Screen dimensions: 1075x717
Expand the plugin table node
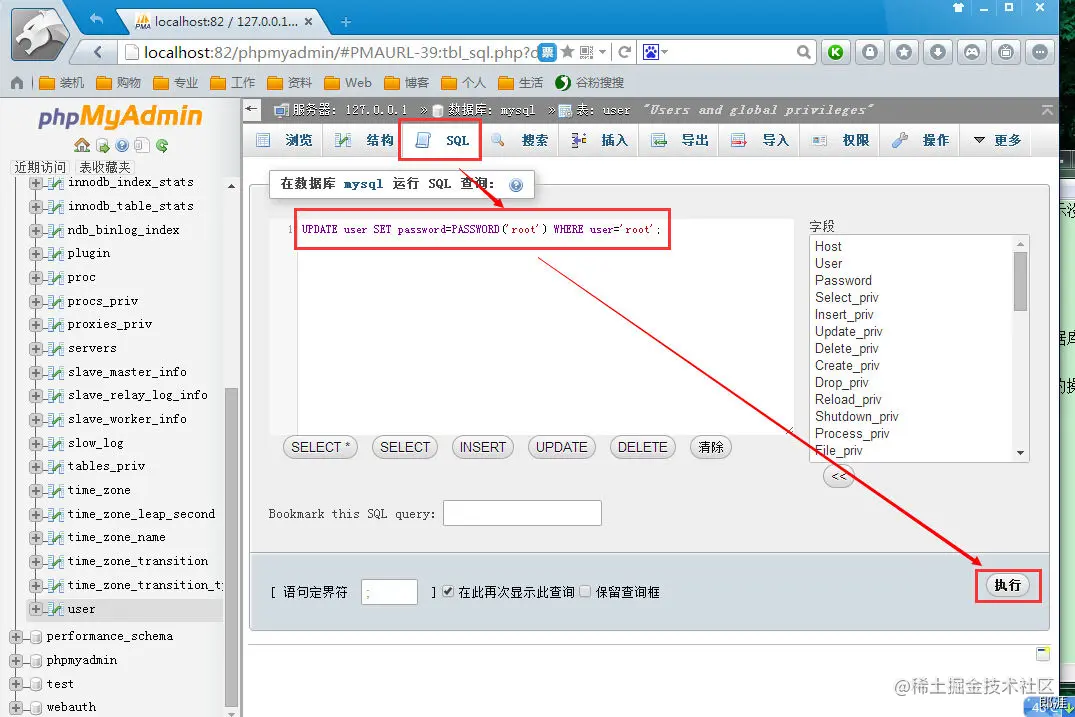pos(36,254)
